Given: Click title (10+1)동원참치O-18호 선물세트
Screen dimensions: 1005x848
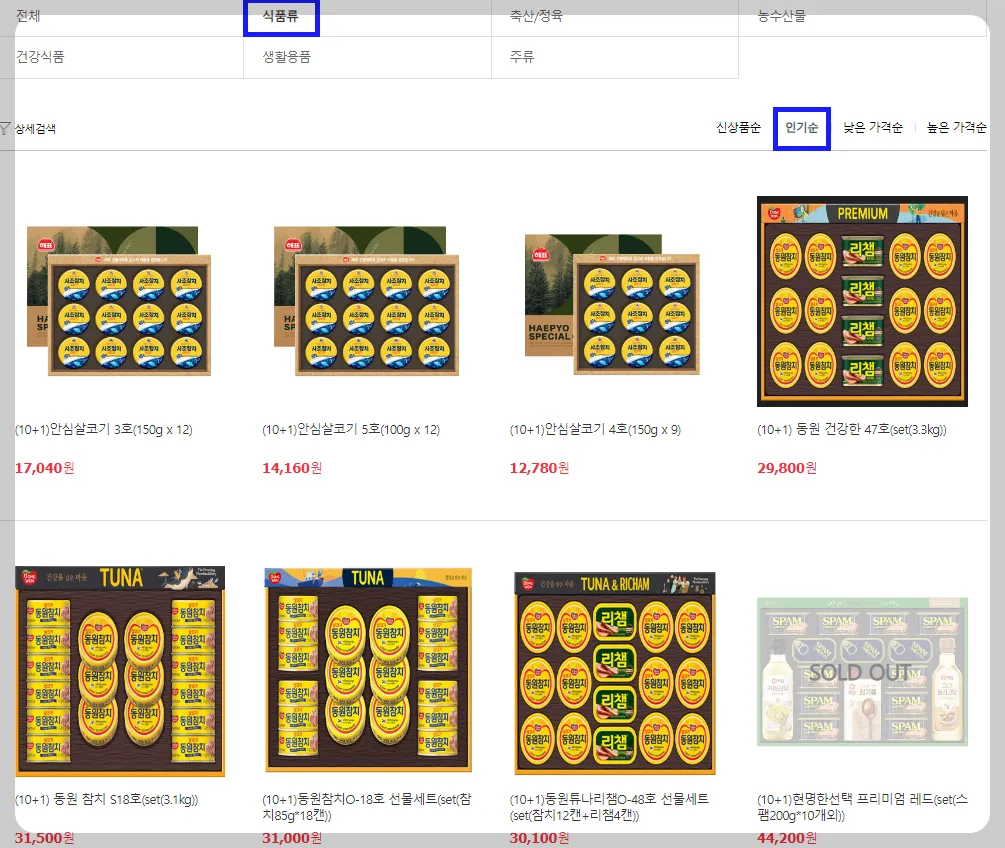Looking at the screenshot, I should (367, 807).
